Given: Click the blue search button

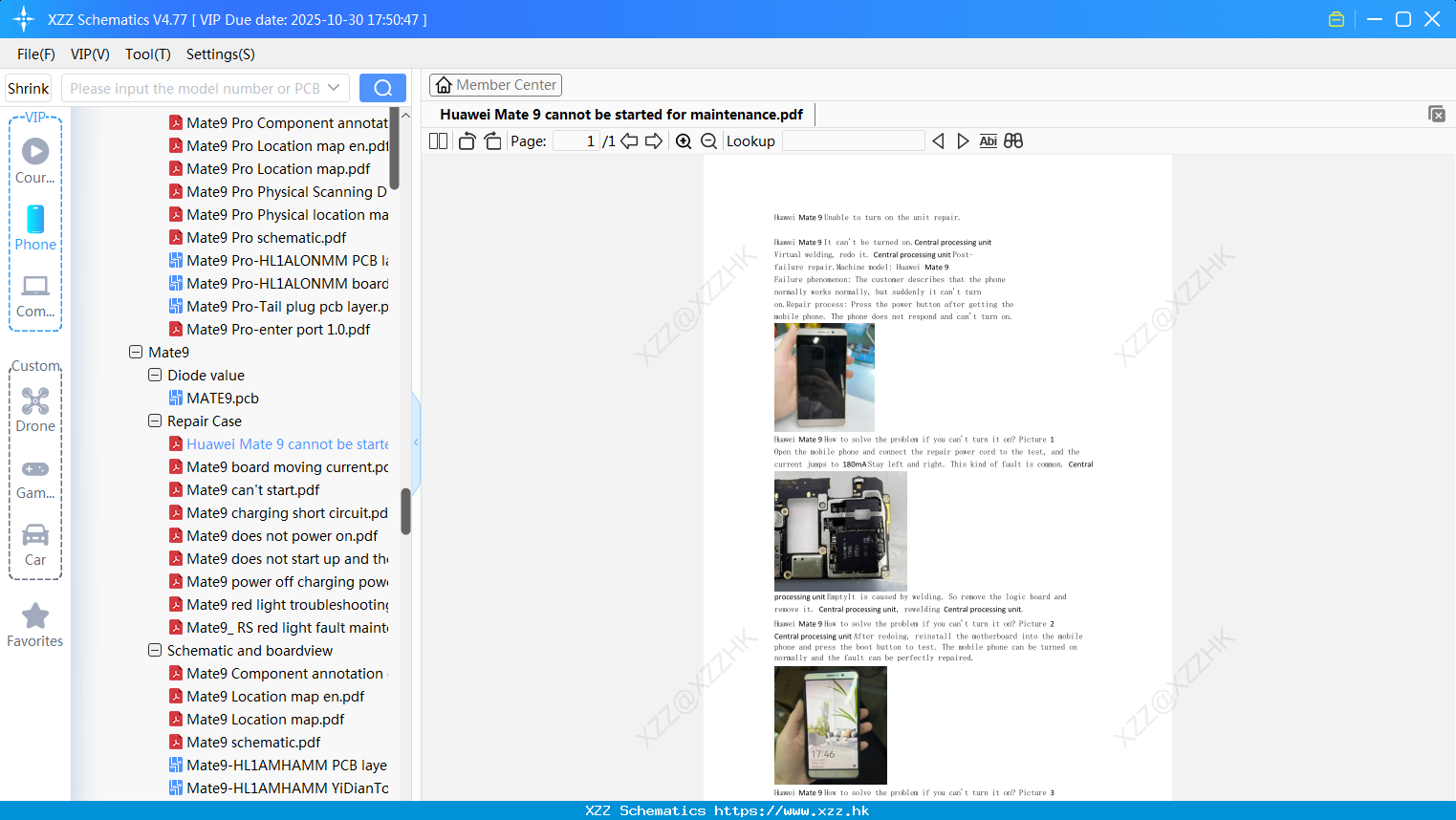Looking at the screenshot, I should pos(382,88).
